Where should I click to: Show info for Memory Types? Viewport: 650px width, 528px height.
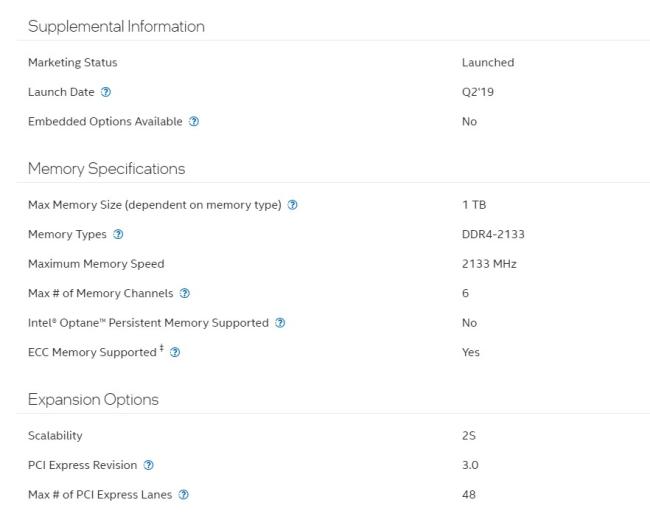tap(119, 235)
